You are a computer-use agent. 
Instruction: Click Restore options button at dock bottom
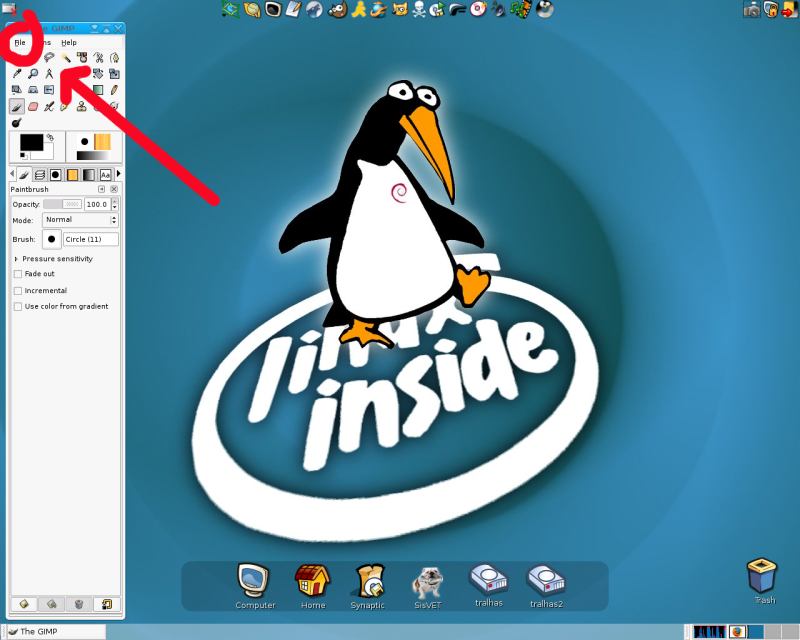[52, 604]
